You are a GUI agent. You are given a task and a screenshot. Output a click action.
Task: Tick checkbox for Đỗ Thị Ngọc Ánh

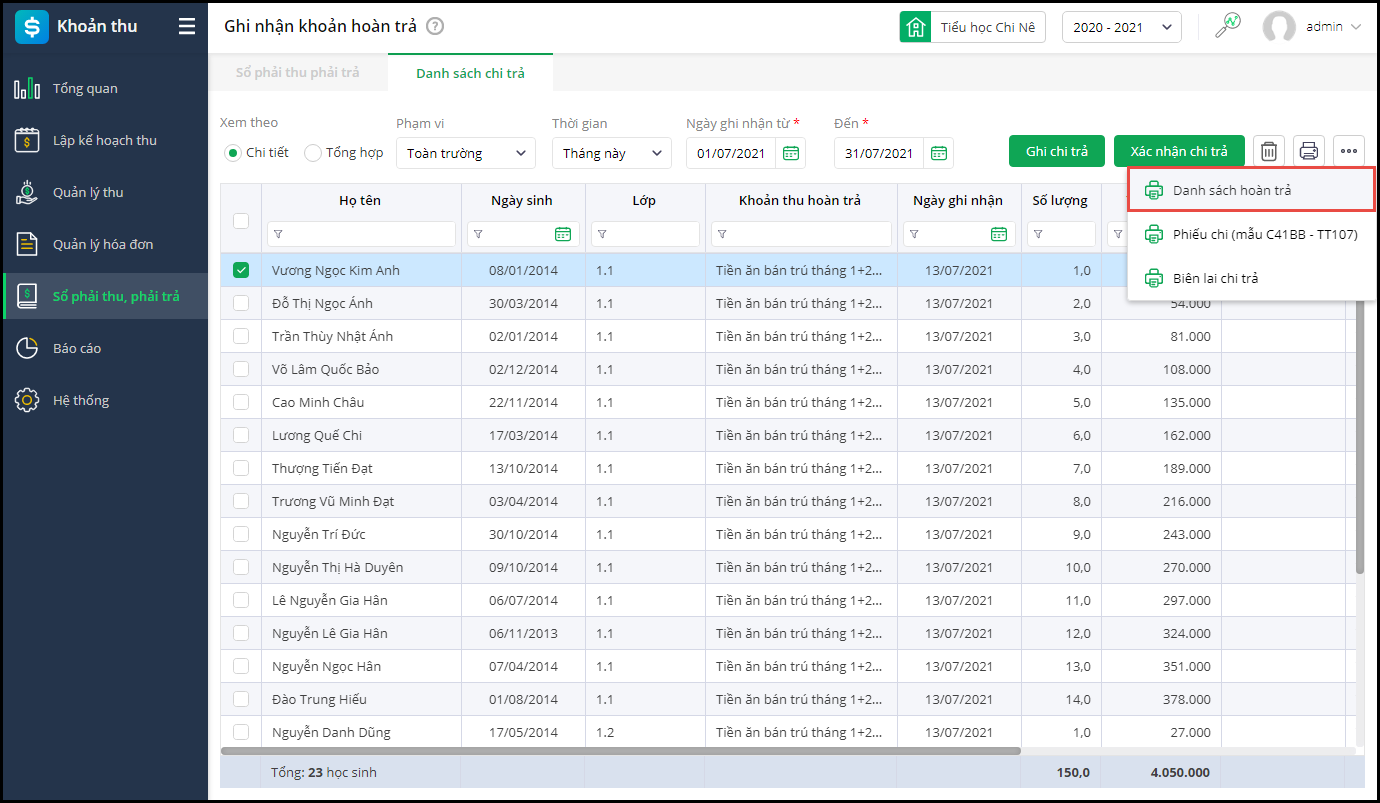click(x=241, y=303)
